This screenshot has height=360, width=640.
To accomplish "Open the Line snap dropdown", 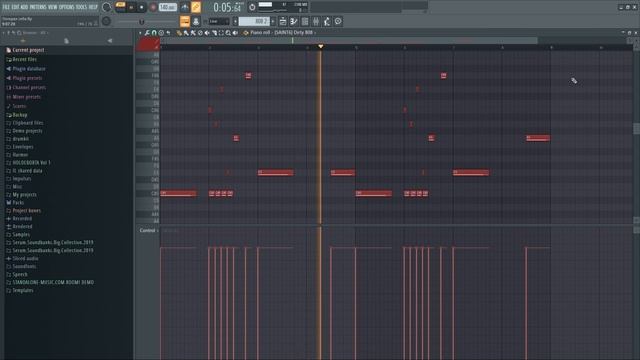I will coord(219,21).
